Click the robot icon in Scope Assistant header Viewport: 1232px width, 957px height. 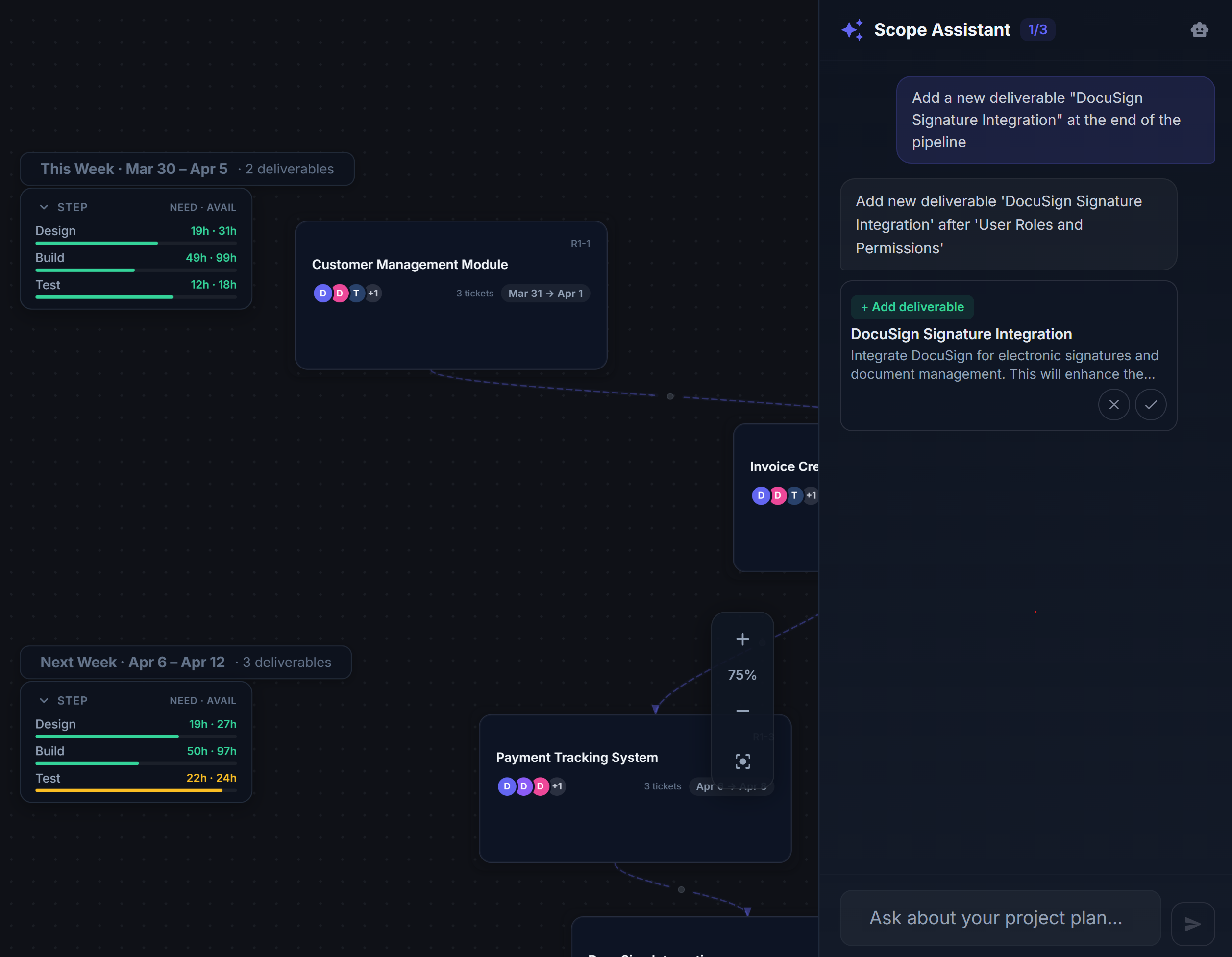click(1199, 29)
